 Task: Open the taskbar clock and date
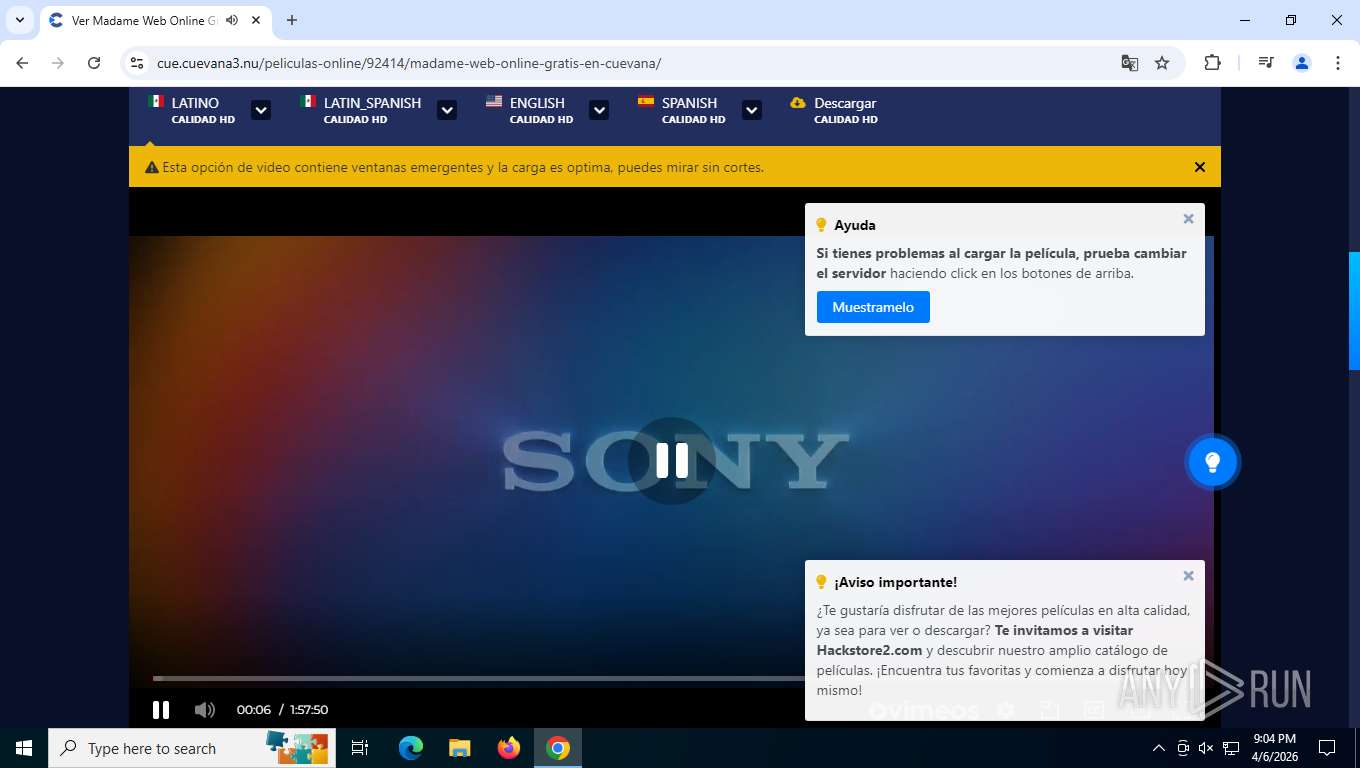click(x=1274, y=748)
